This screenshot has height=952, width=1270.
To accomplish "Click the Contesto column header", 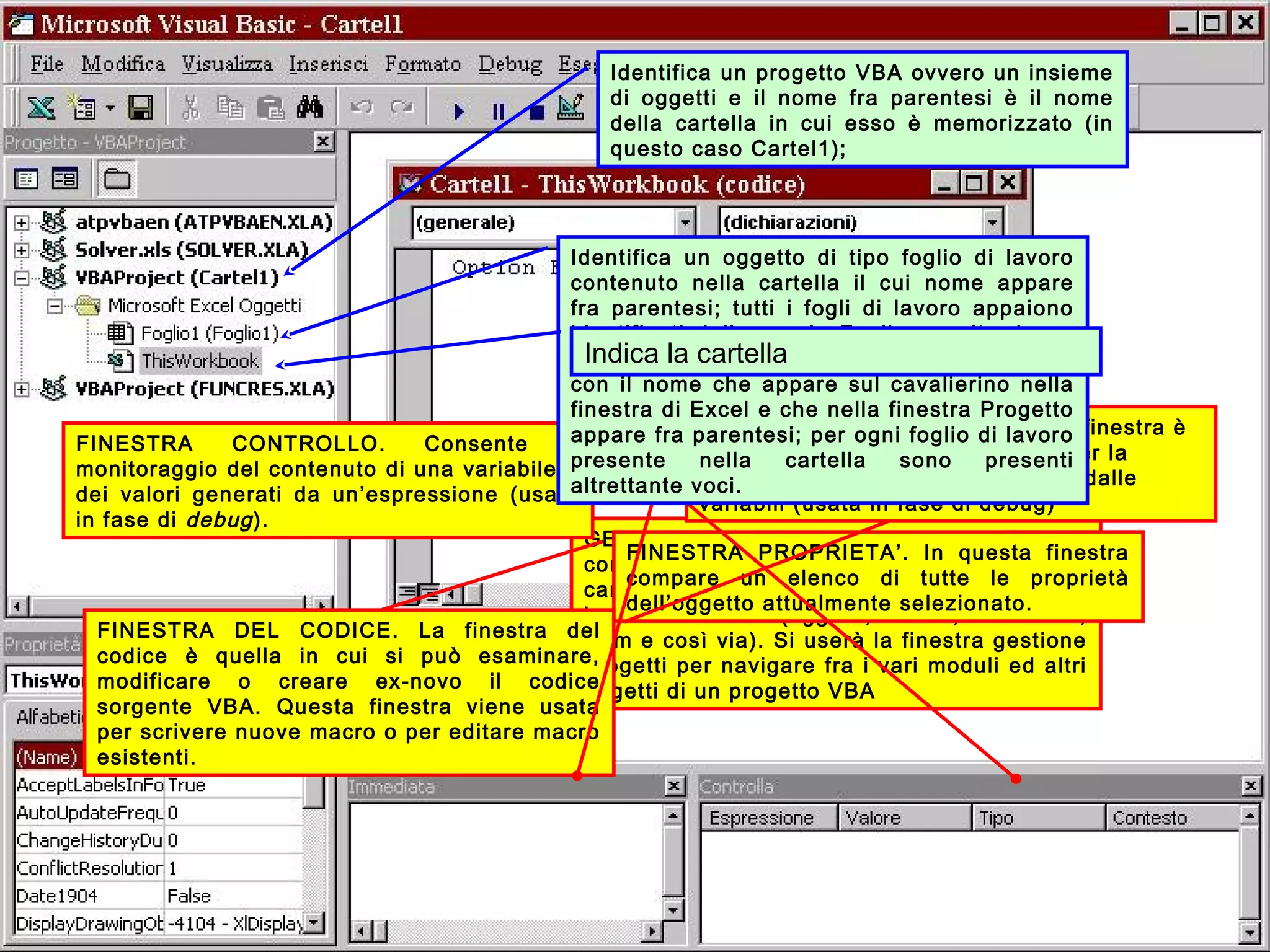I will pyautogui.click(x=1173, y=818).
